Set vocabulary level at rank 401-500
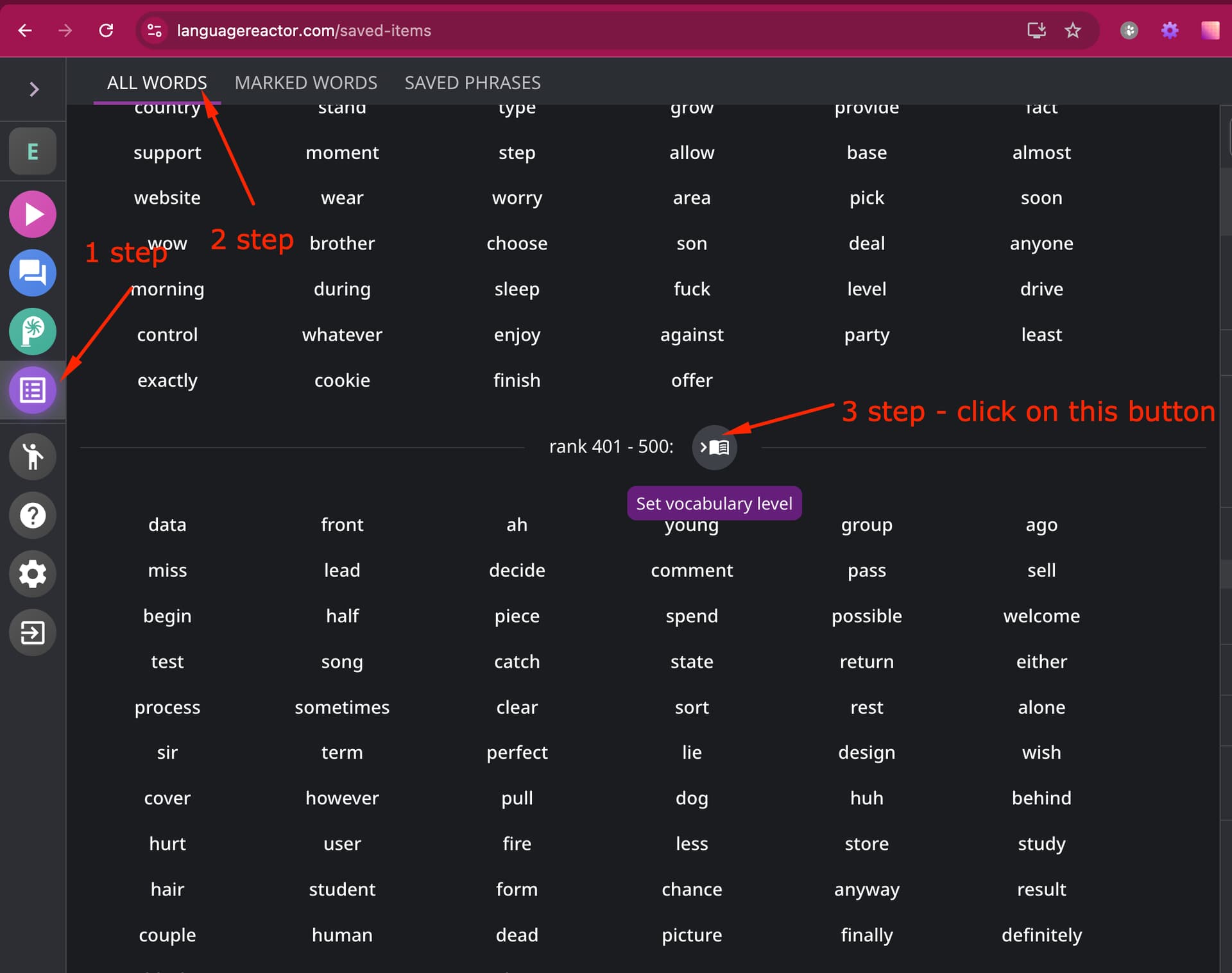 714,447
